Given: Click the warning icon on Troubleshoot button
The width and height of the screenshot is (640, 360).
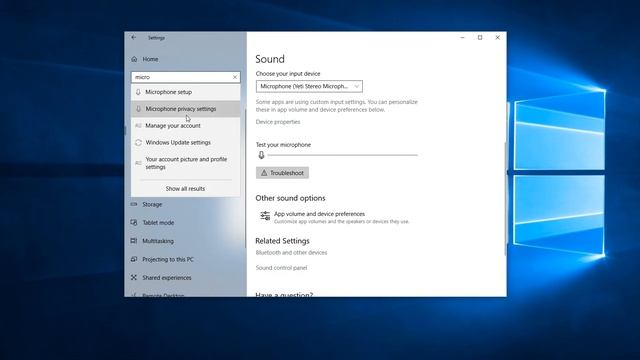Looking at the screenshot, I should [264, 173].
